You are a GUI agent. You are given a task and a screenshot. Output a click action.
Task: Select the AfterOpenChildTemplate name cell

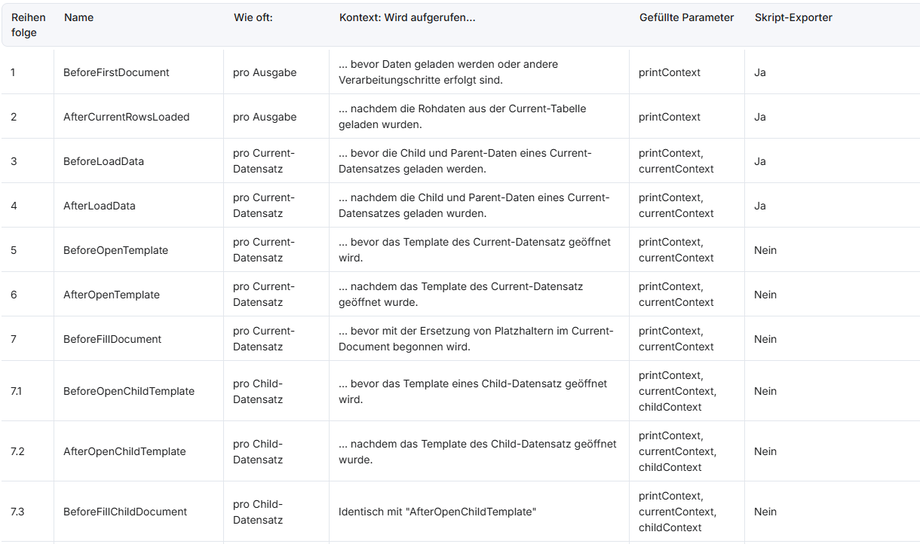[x=124, y=451]
